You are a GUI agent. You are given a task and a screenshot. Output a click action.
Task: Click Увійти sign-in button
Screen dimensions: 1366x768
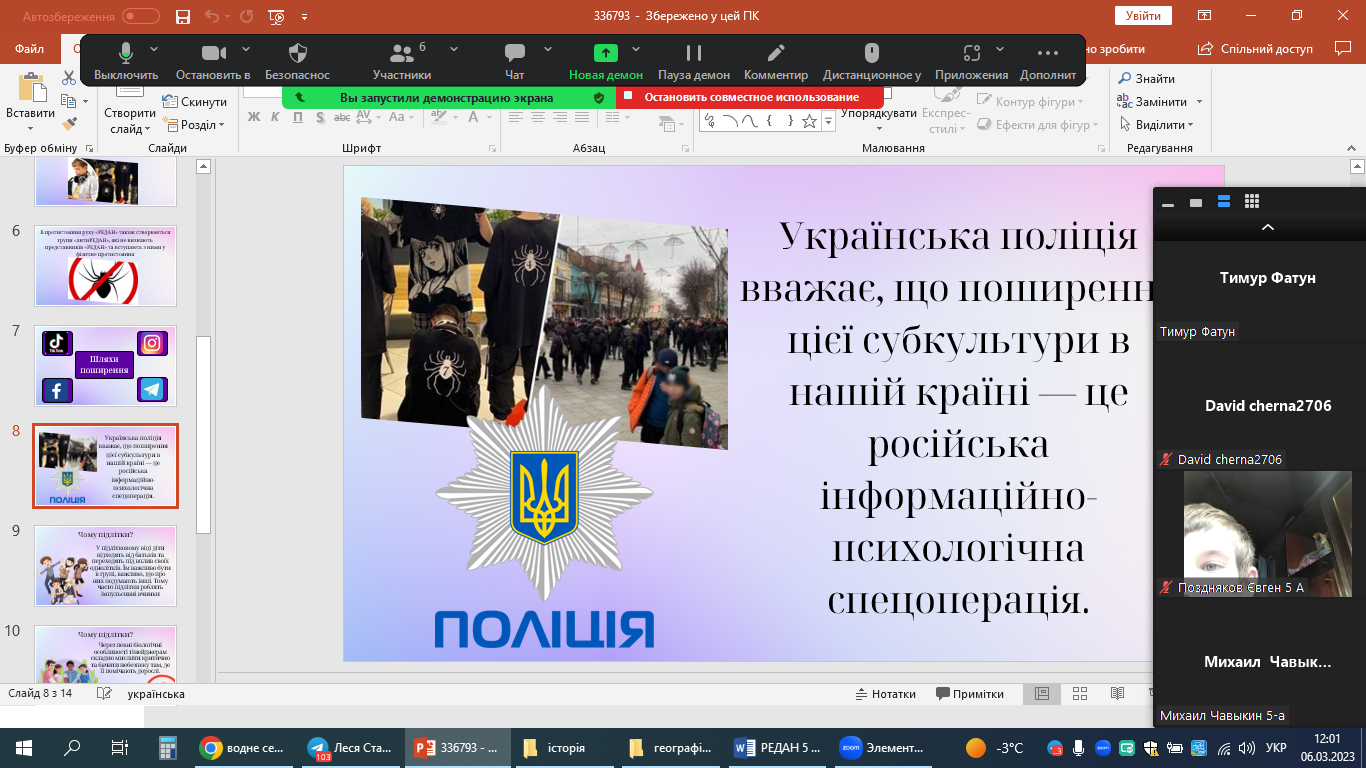point(1143,16)
